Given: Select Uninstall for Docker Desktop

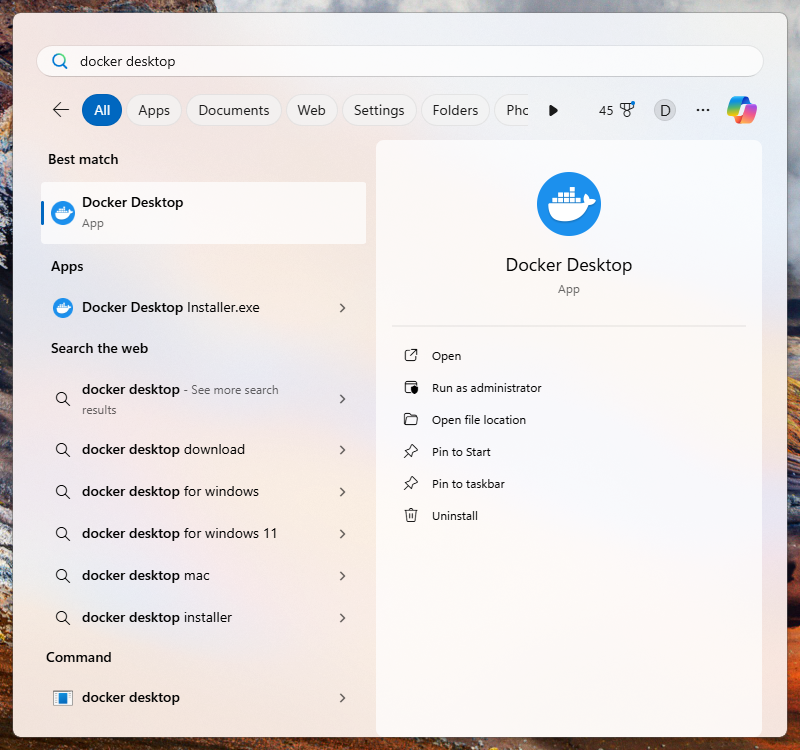Looking at the screenshot, I should (455, 516).
